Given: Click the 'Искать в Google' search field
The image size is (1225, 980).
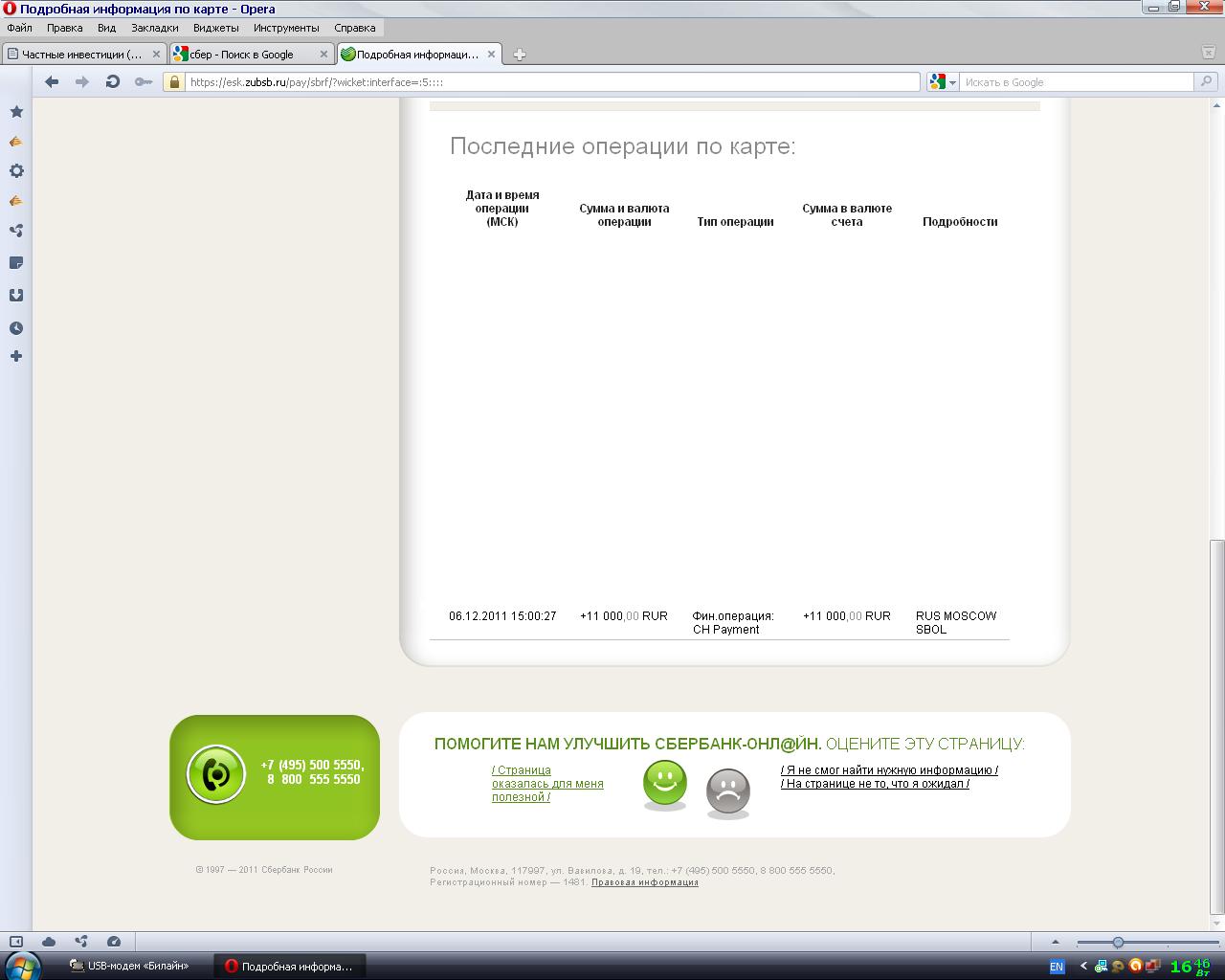Looking at the screenshot, I should pos(1076,82).
